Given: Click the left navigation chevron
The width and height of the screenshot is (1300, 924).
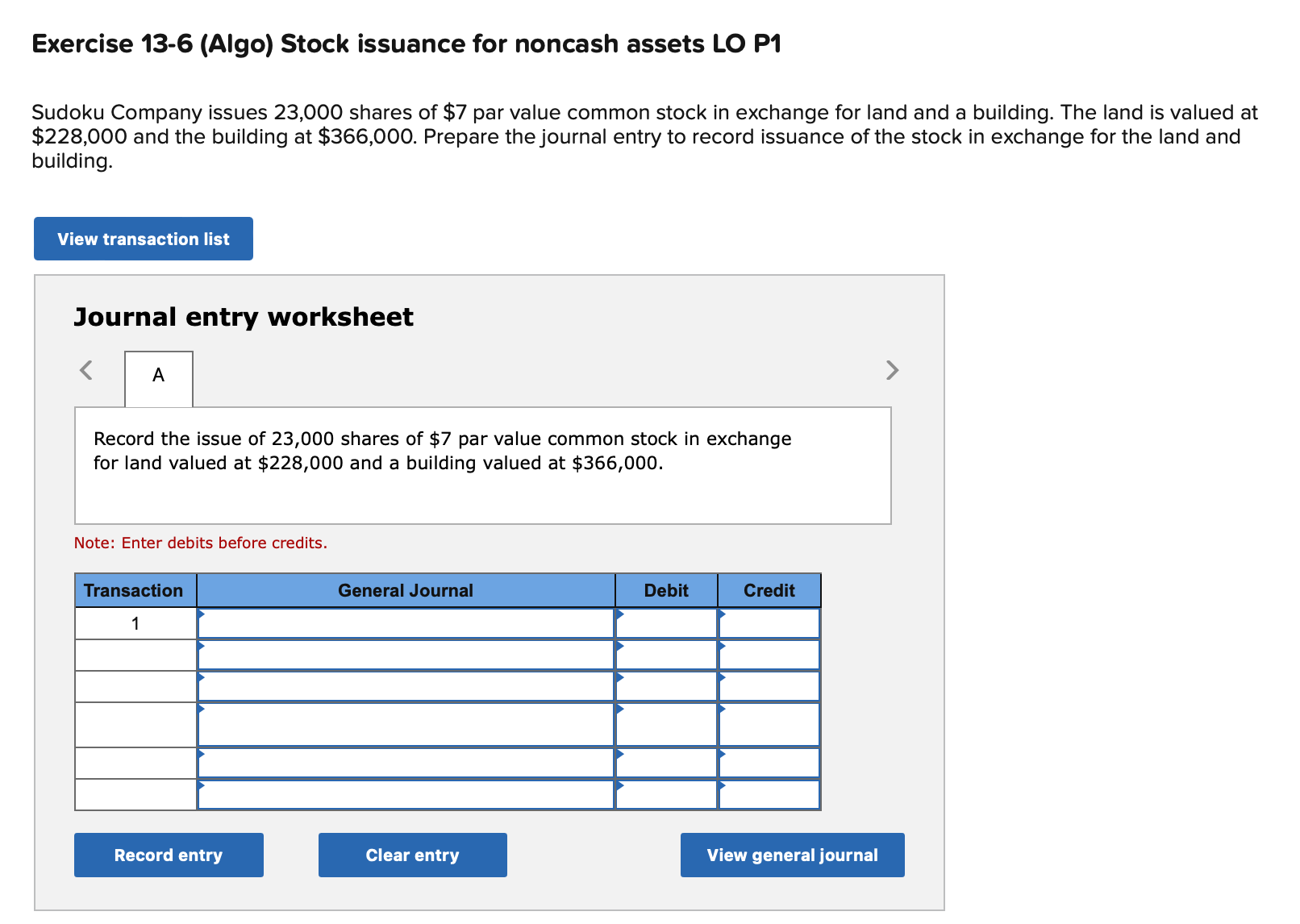Looking at the screenshot, I should (x=85, y=370).
